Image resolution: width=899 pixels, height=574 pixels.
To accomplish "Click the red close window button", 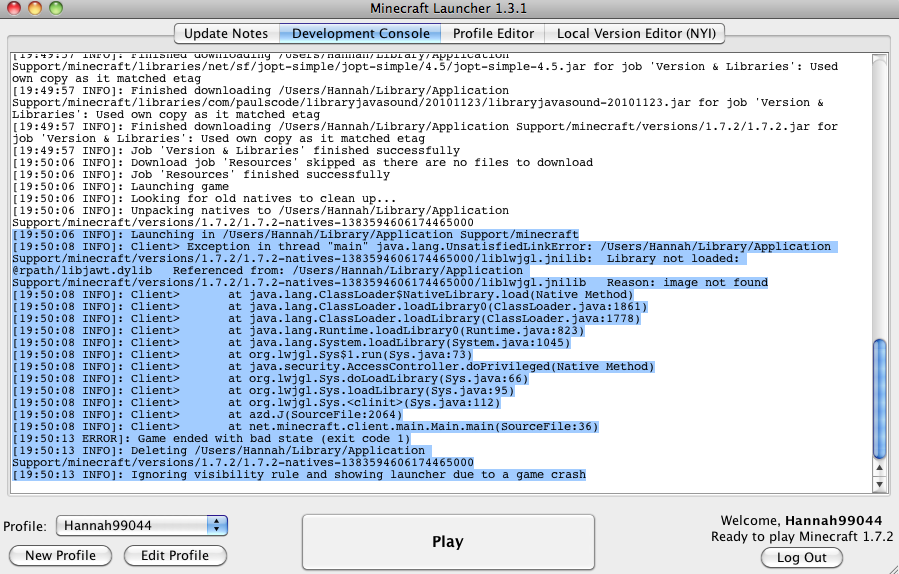I will coord(13,8).
